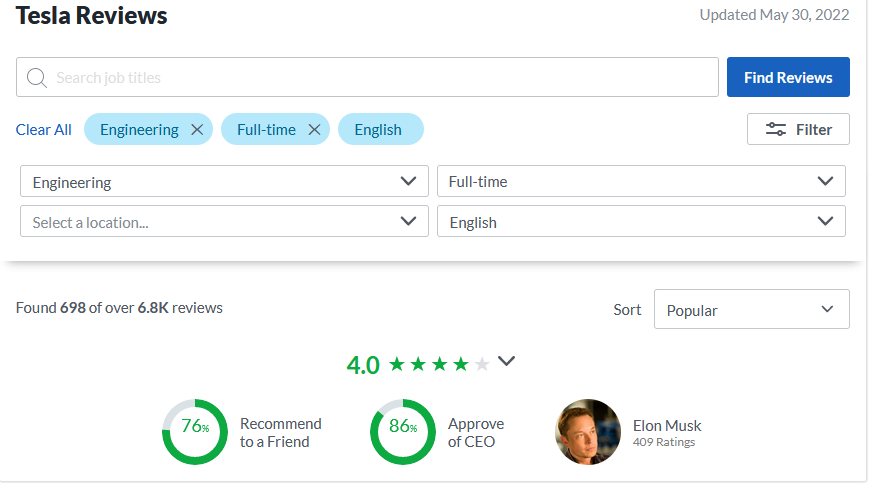
Task: Open the Engineering job function dropdown
Action: (224, 182)
